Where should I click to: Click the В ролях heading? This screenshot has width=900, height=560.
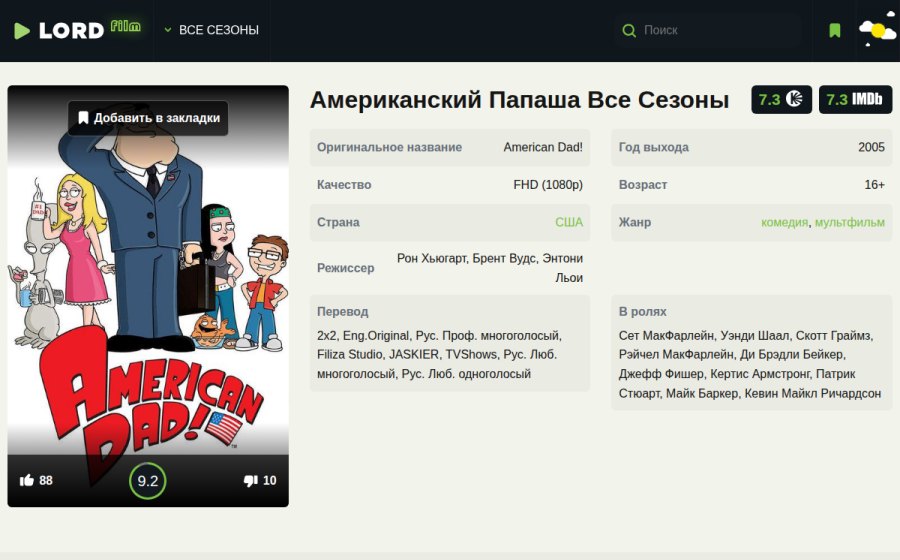tap(642, 312)
